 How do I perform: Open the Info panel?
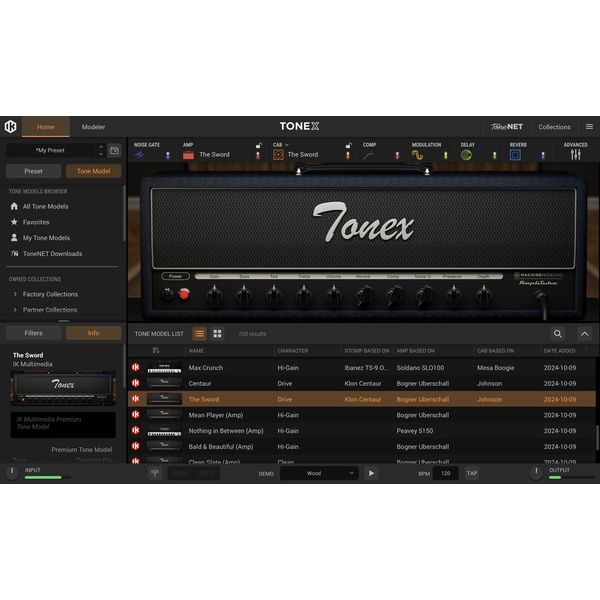click(93, 333)
